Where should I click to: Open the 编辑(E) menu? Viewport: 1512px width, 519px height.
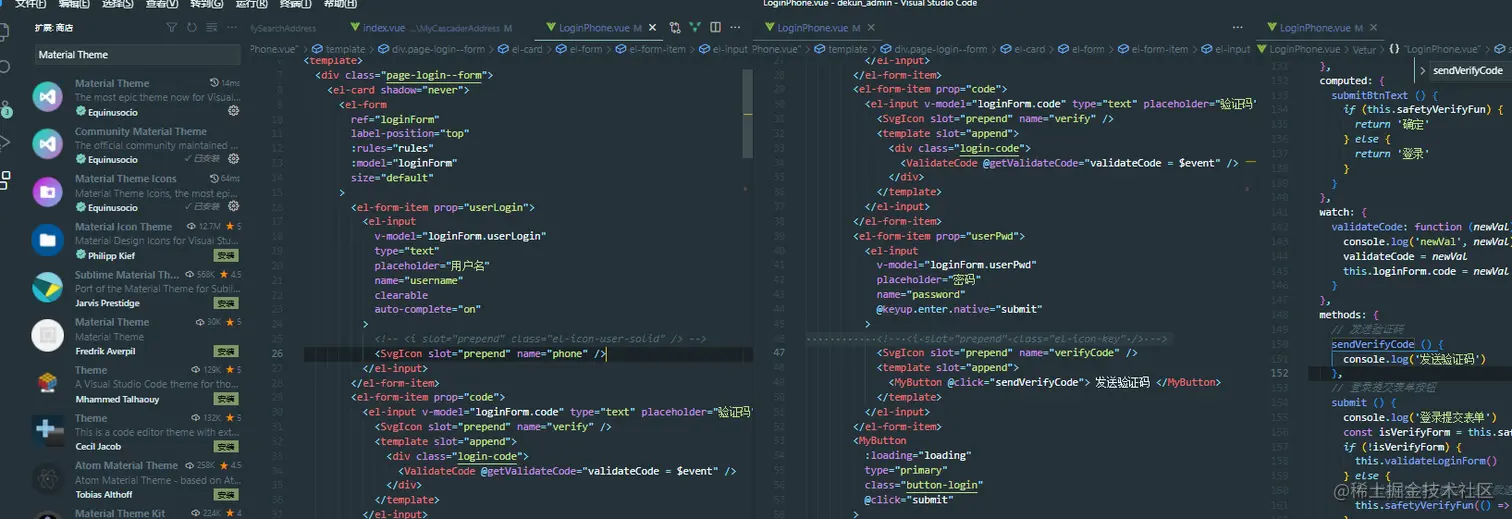(x=74, y=4)
